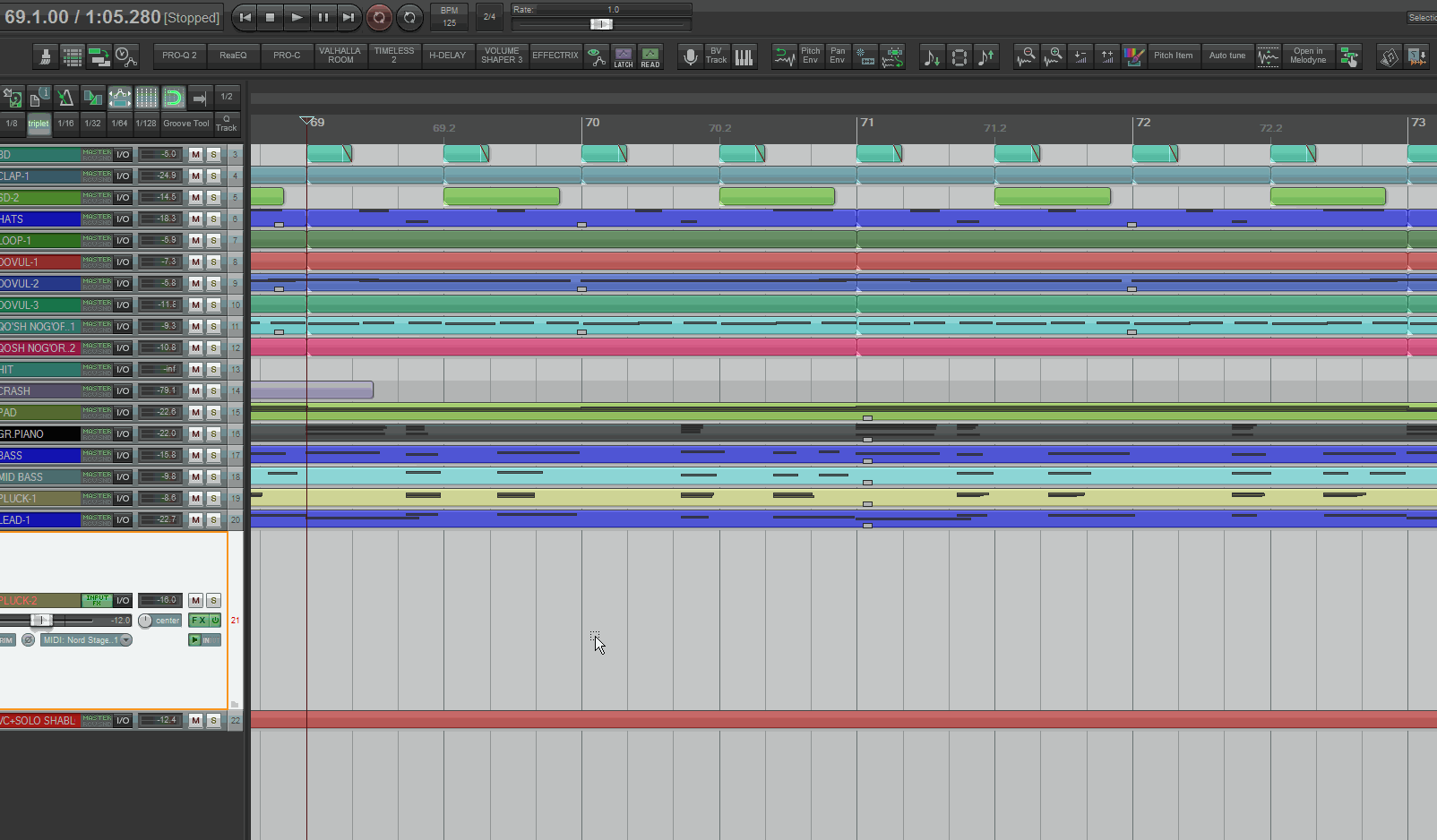Open the VALHALLA ROOM plugin button
Viewport: 1437px width, 840px height.
pos(340,56)
